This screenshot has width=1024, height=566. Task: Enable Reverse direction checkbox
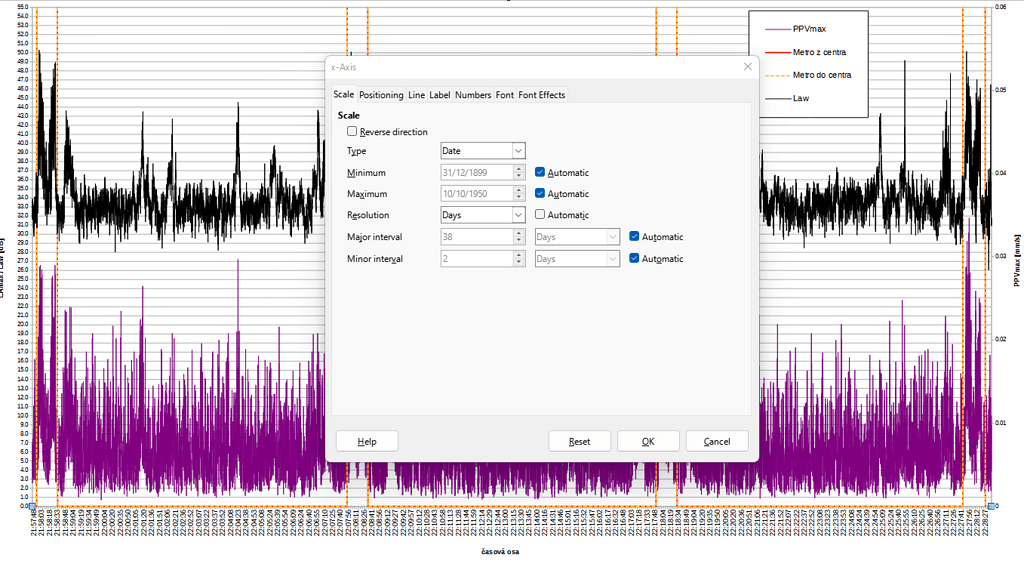pos(352,131)
